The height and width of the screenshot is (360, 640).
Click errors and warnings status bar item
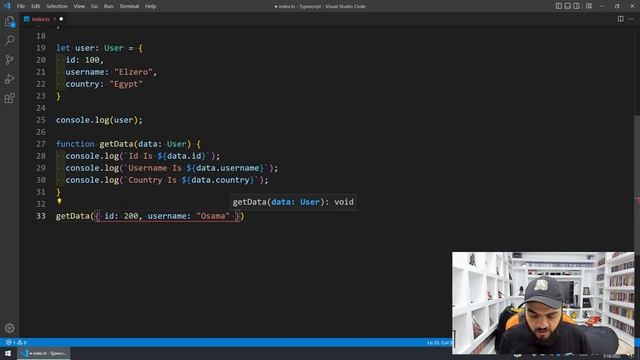[x=16, y=342]
